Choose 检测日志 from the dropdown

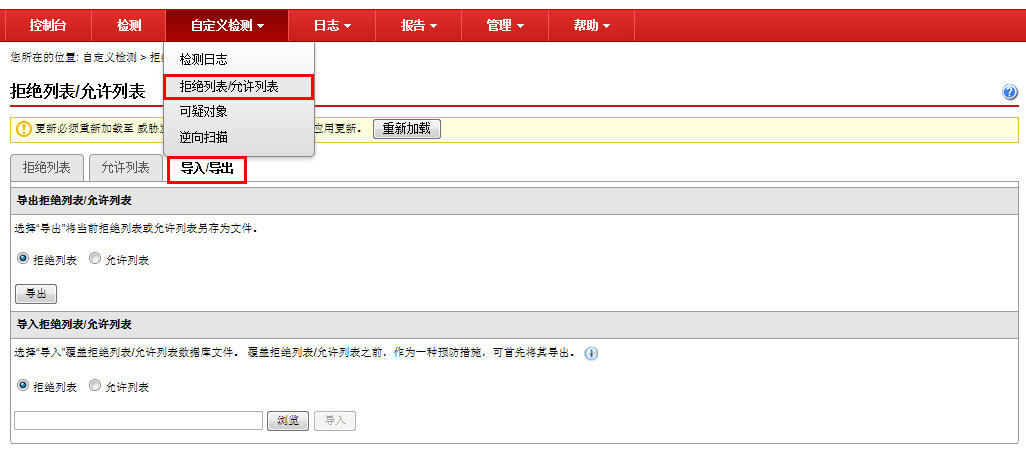point(203,60)
